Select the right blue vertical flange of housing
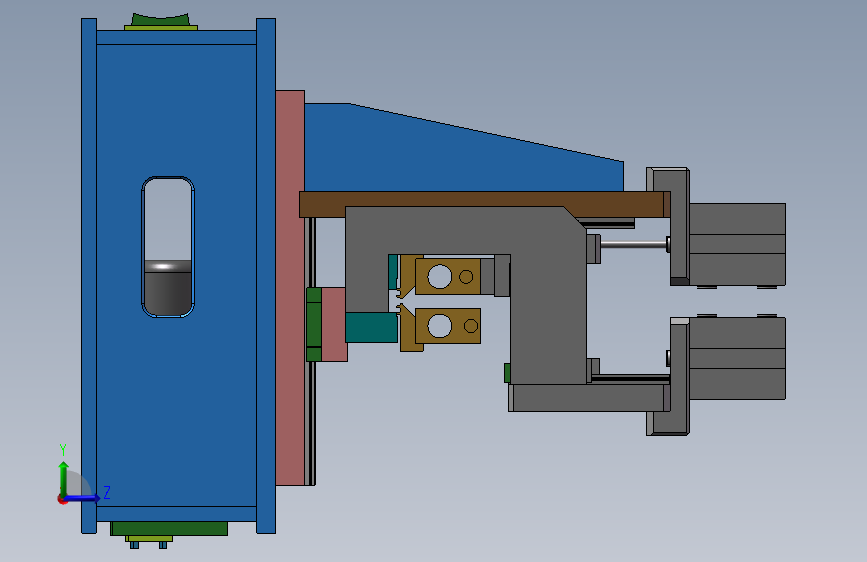The height and width of the screenshot is (562, 867). pos(266,275)
